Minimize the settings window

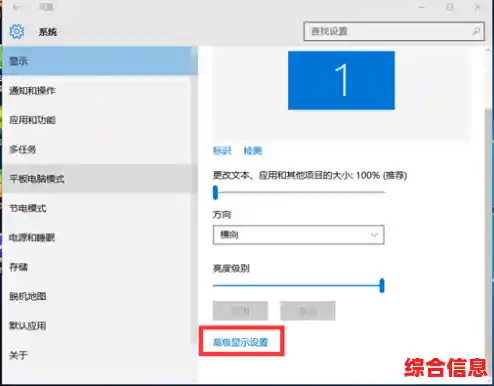point(422,7)
